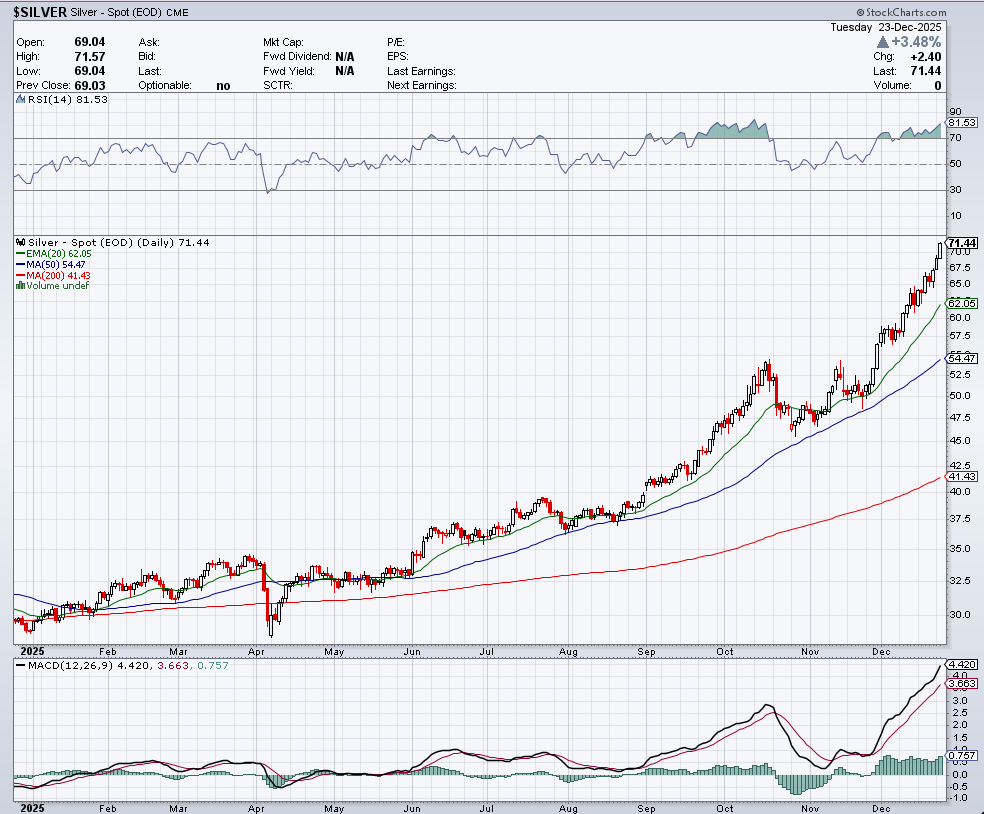
Task: Click the RSI axis label 30
Action: (955, 190)
